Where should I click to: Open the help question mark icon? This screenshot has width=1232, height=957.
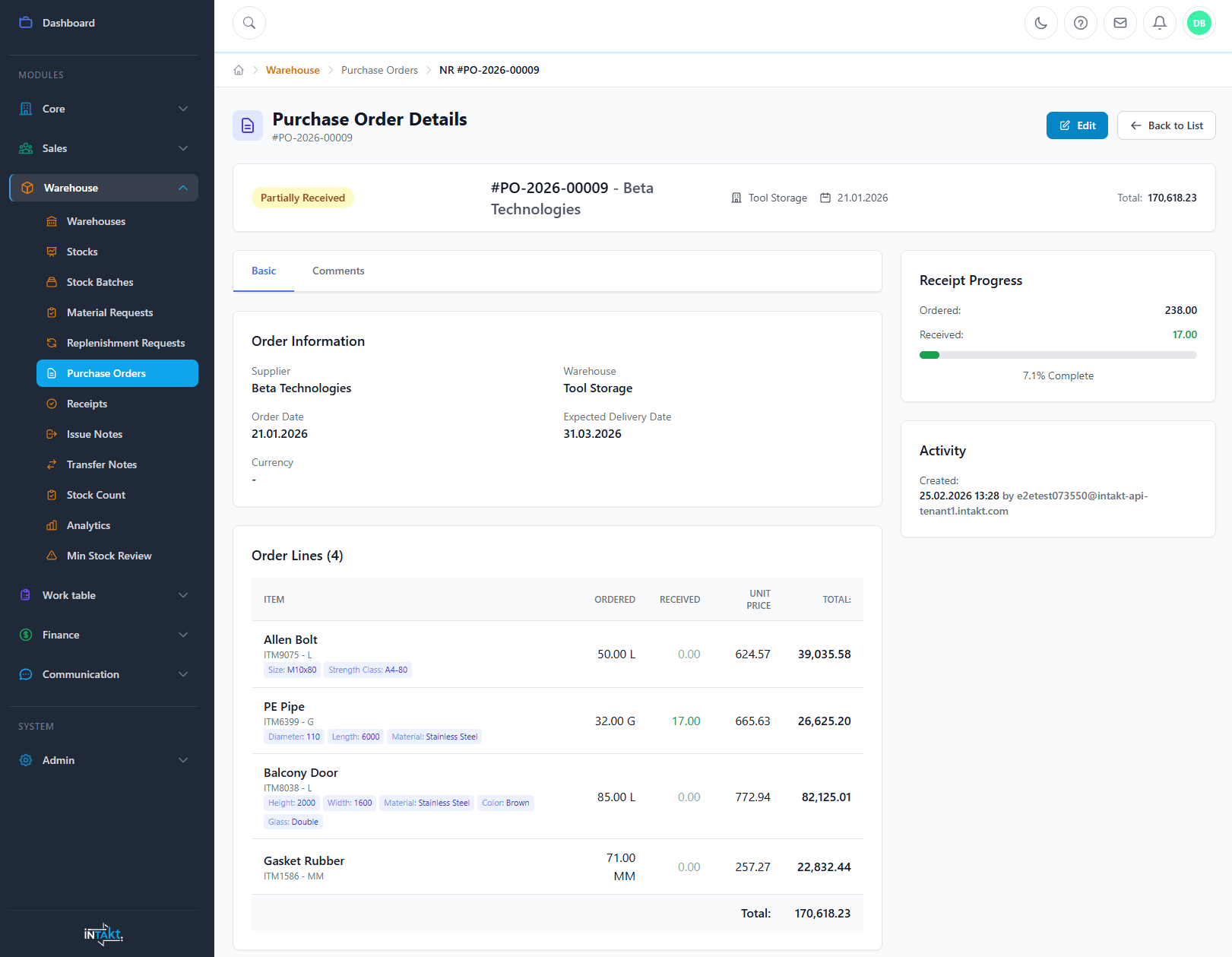(x=1081, y=23)
